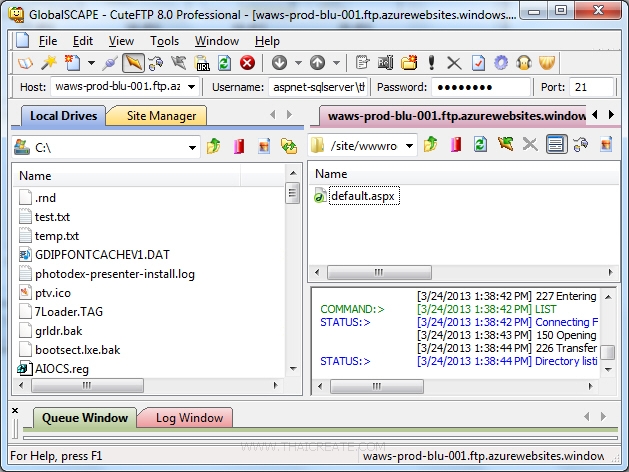Open the dropdown arrow beside New icon
629x472 pixels.
[x=91, y=63]
